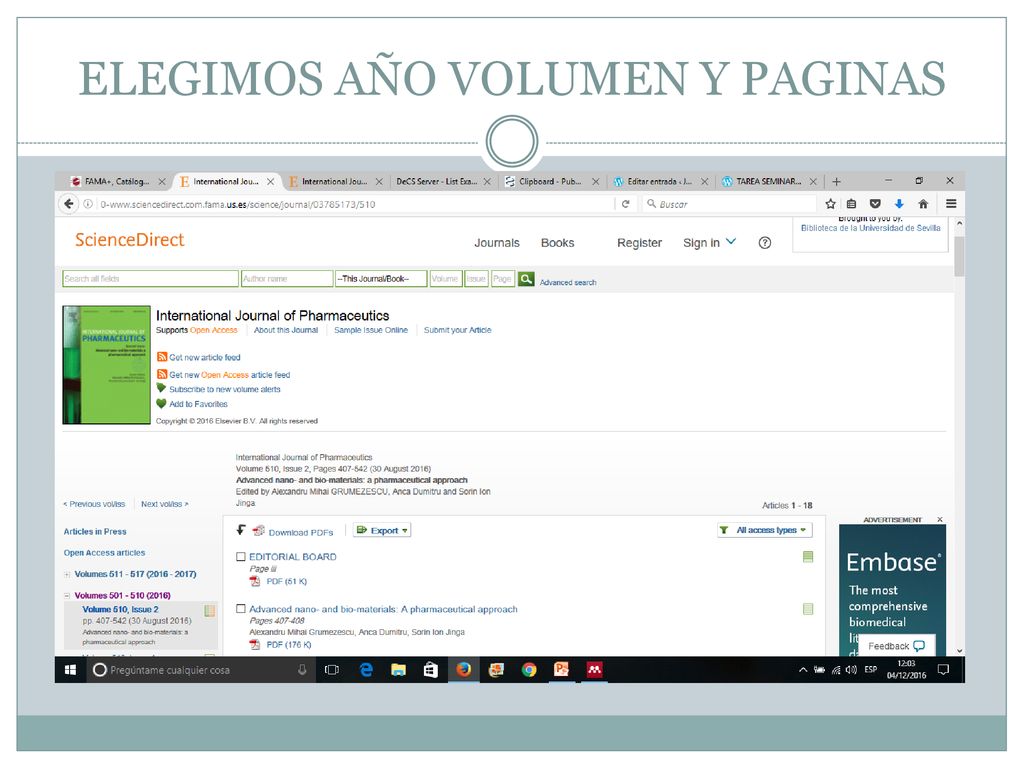Check the Advanced nano- and bio-materials article checkbox
This screenshot has width=1024, height=768.
pos(241,609)
